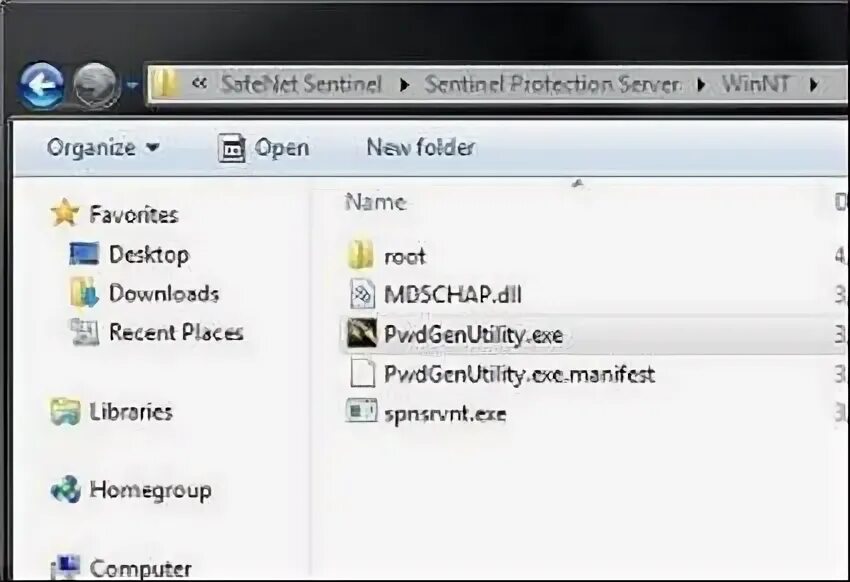Expand arrow after SafeNet Sentinel breadcrumb

click(x=404, y=85)
